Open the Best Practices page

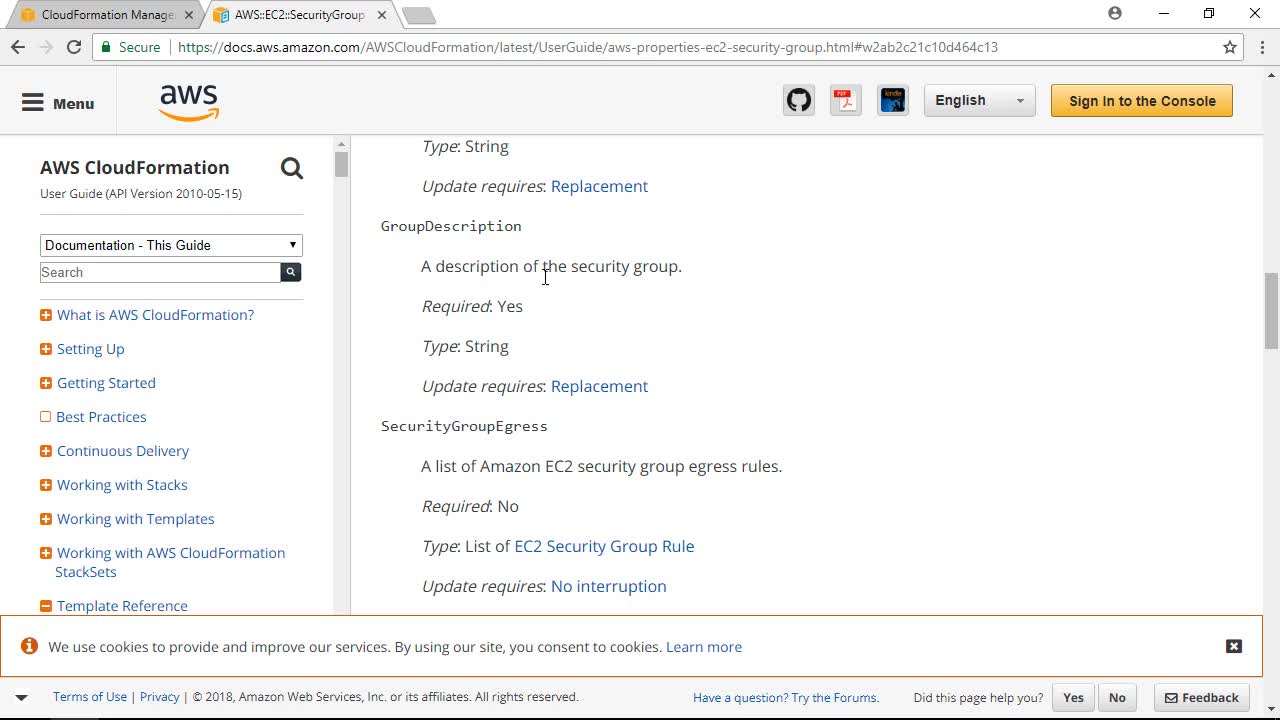pyautogui.click(x=101, y=417)
